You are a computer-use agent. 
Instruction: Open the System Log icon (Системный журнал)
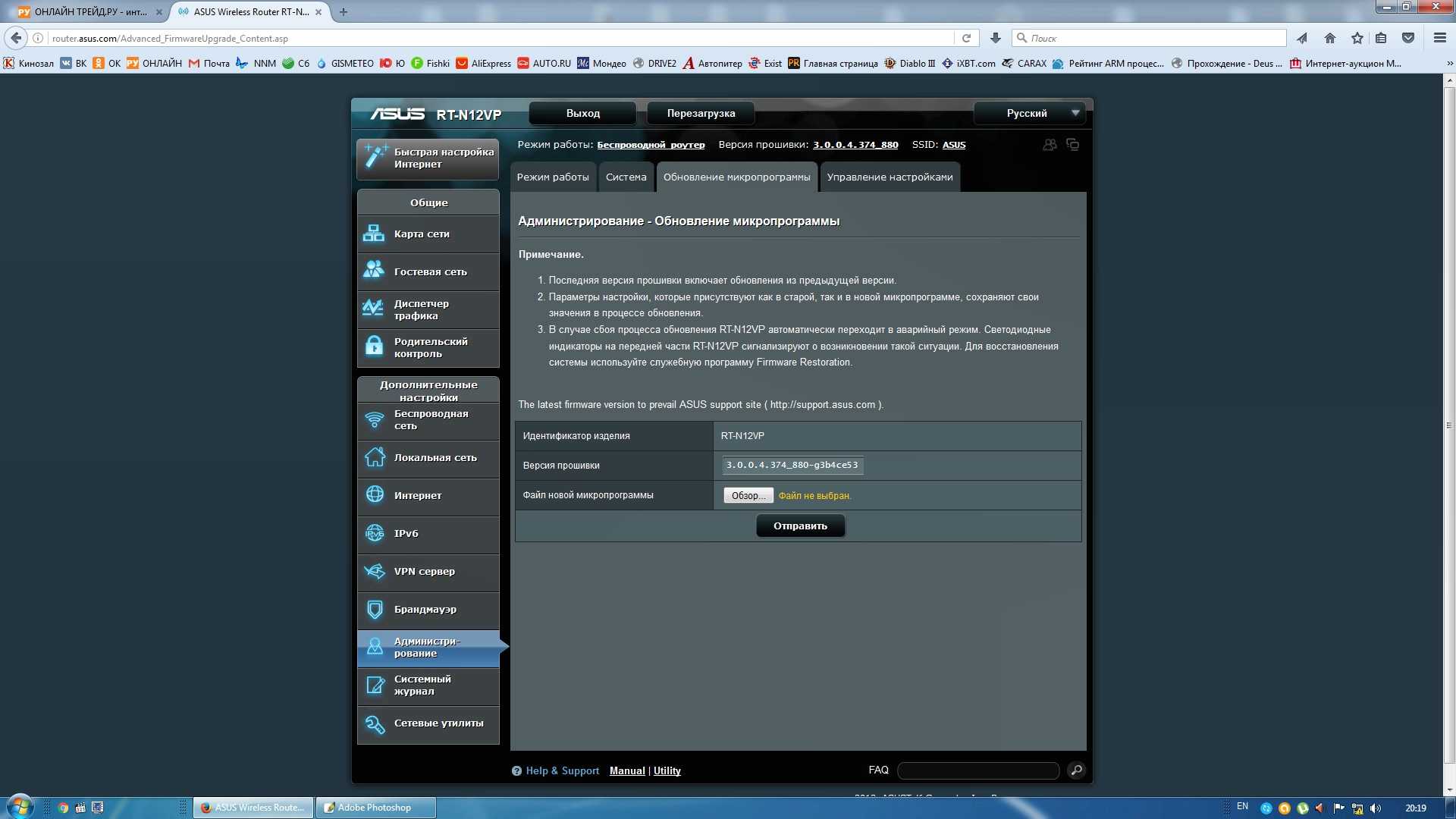pos(375,685)
